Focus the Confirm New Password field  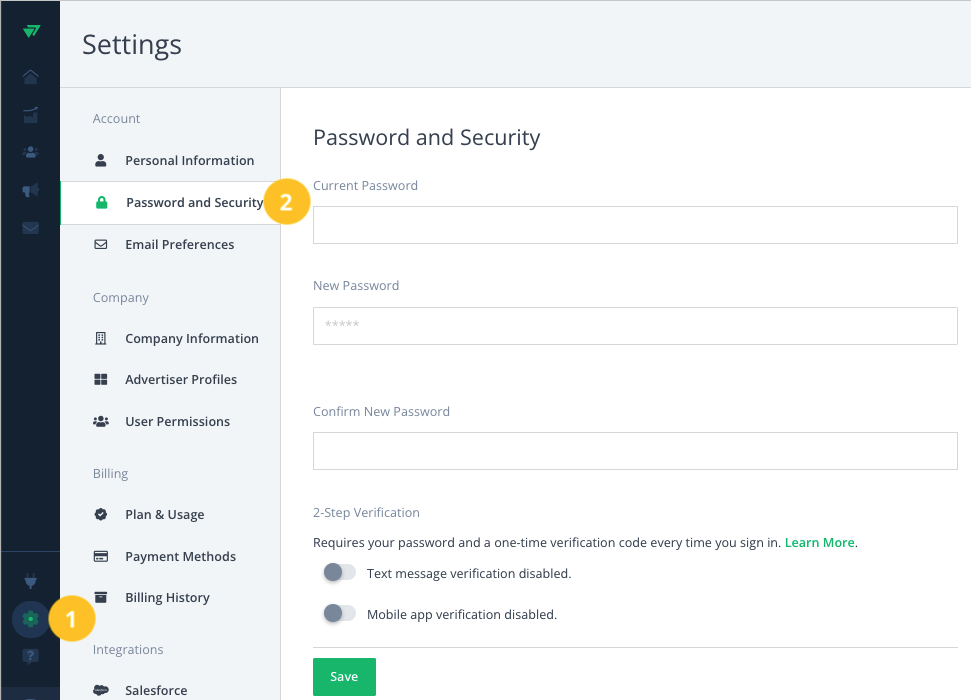click(x=635, y=451)
